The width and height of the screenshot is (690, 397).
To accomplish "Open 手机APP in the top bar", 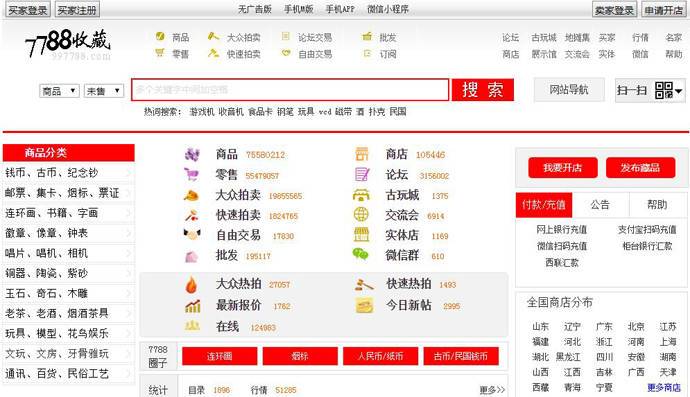I will 340,9.
